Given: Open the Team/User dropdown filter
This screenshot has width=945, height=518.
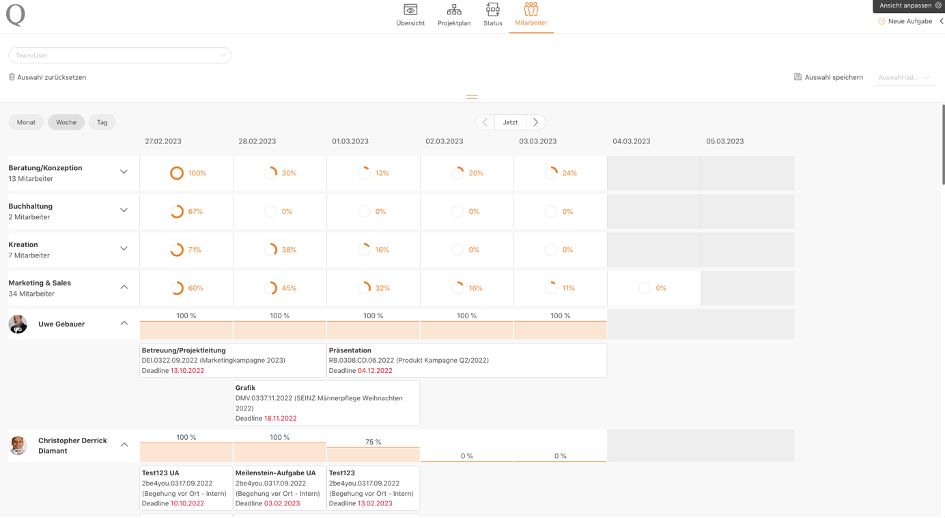Looking at the screenshot, I should click(x=119, y=55).
